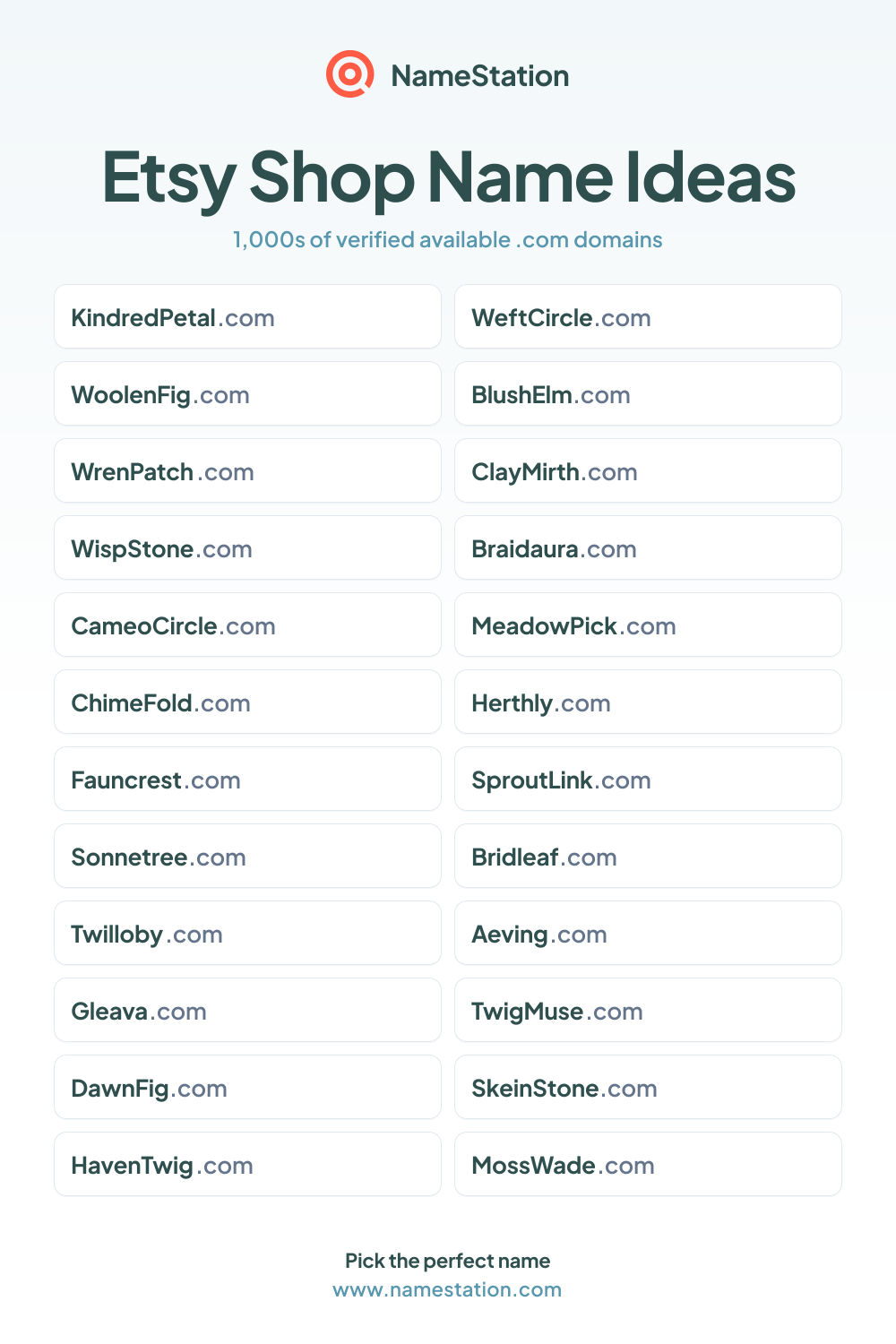This screenshot has width=896, height=1344.
Task: Click the CameoCircle.com name idea
Action: click(247, 625)
